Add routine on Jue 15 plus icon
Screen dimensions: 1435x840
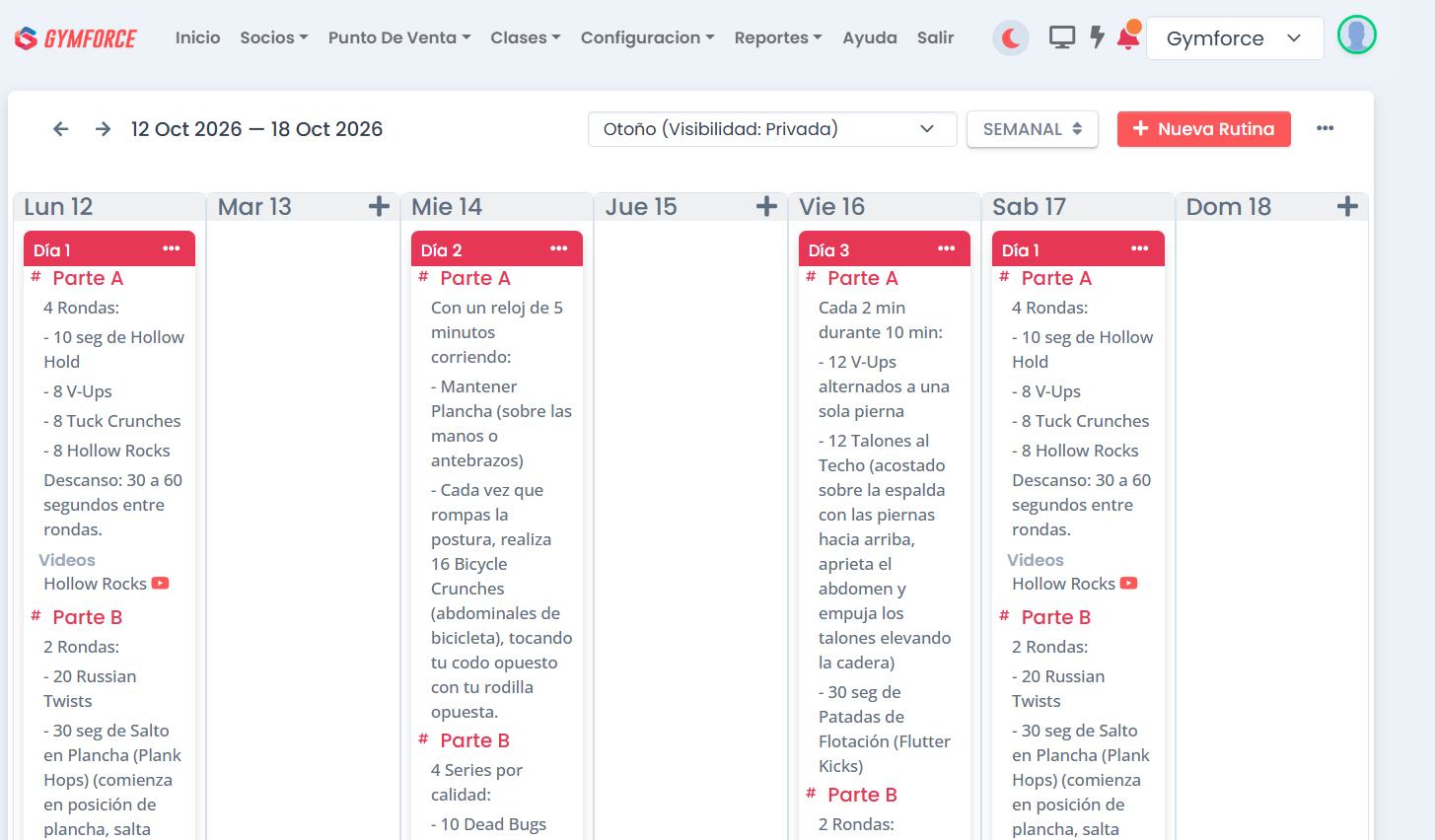tap(766, 206)
